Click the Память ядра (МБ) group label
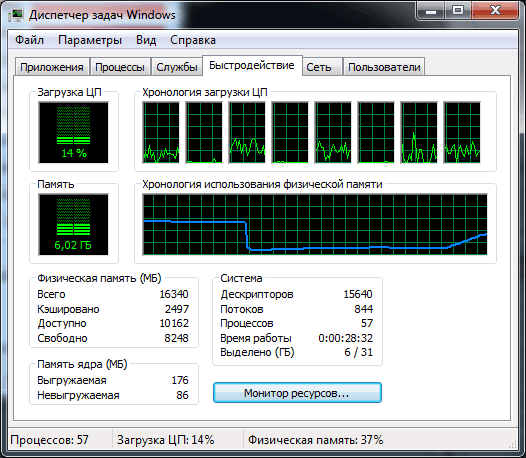This screenshot has width=526, height=458. pos(82,364)
